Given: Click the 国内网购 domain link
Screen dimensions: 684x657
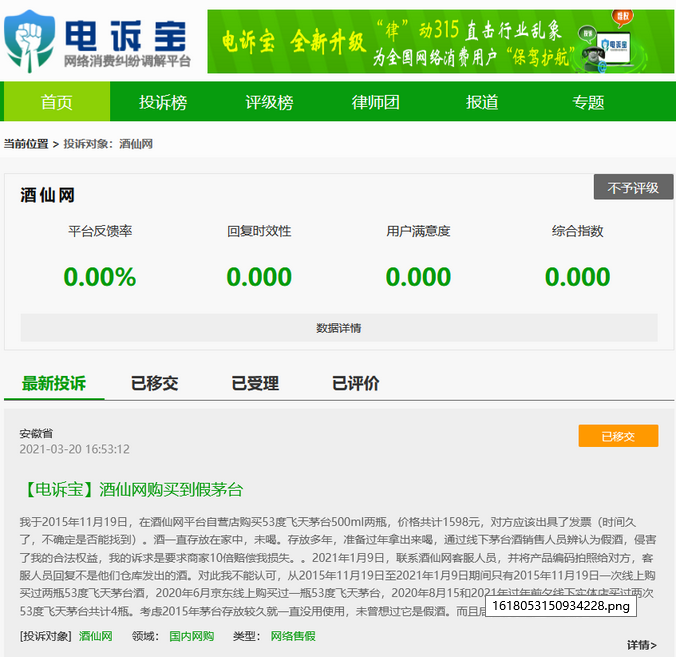Looking at the screenshot, I should pos(192,636).
